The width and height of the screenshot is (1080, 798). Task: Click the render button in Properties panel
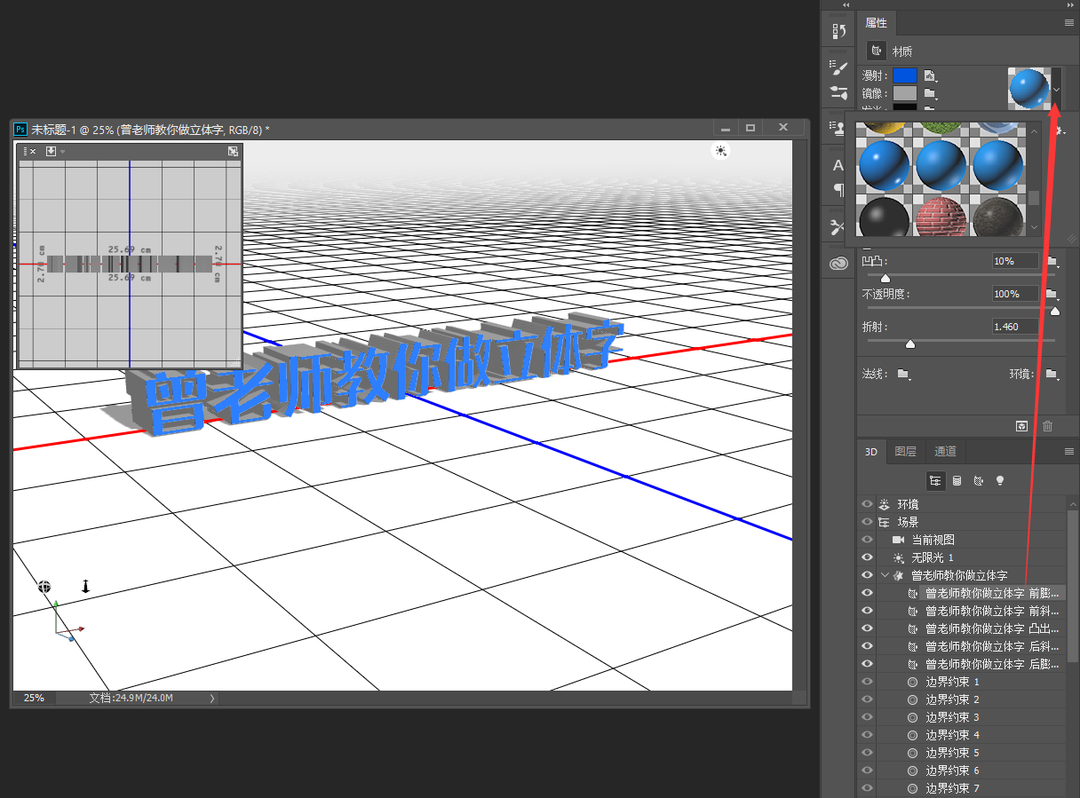pos(1021,426)
